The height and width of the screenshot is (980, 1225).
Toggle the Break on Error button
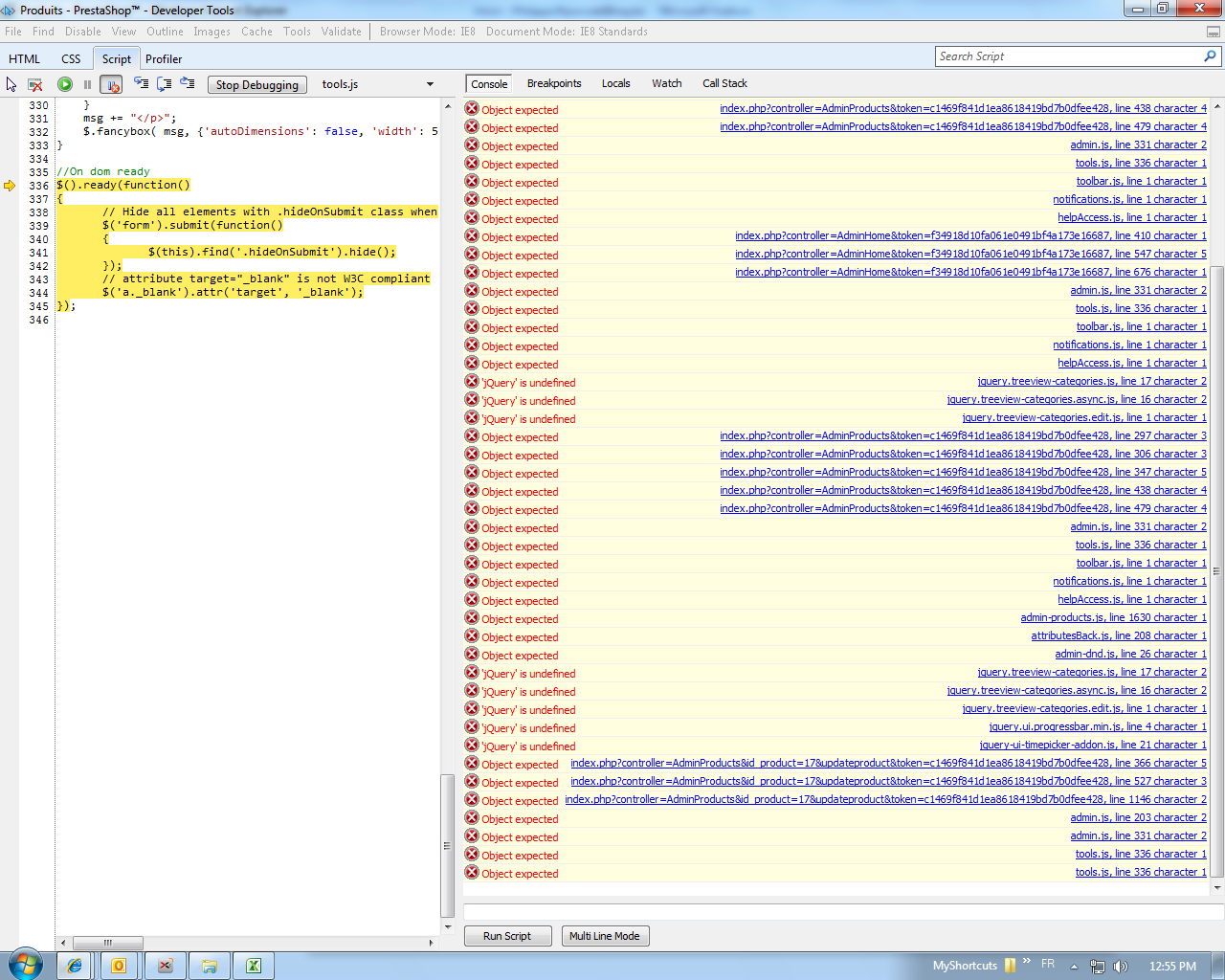coord(111,84)
